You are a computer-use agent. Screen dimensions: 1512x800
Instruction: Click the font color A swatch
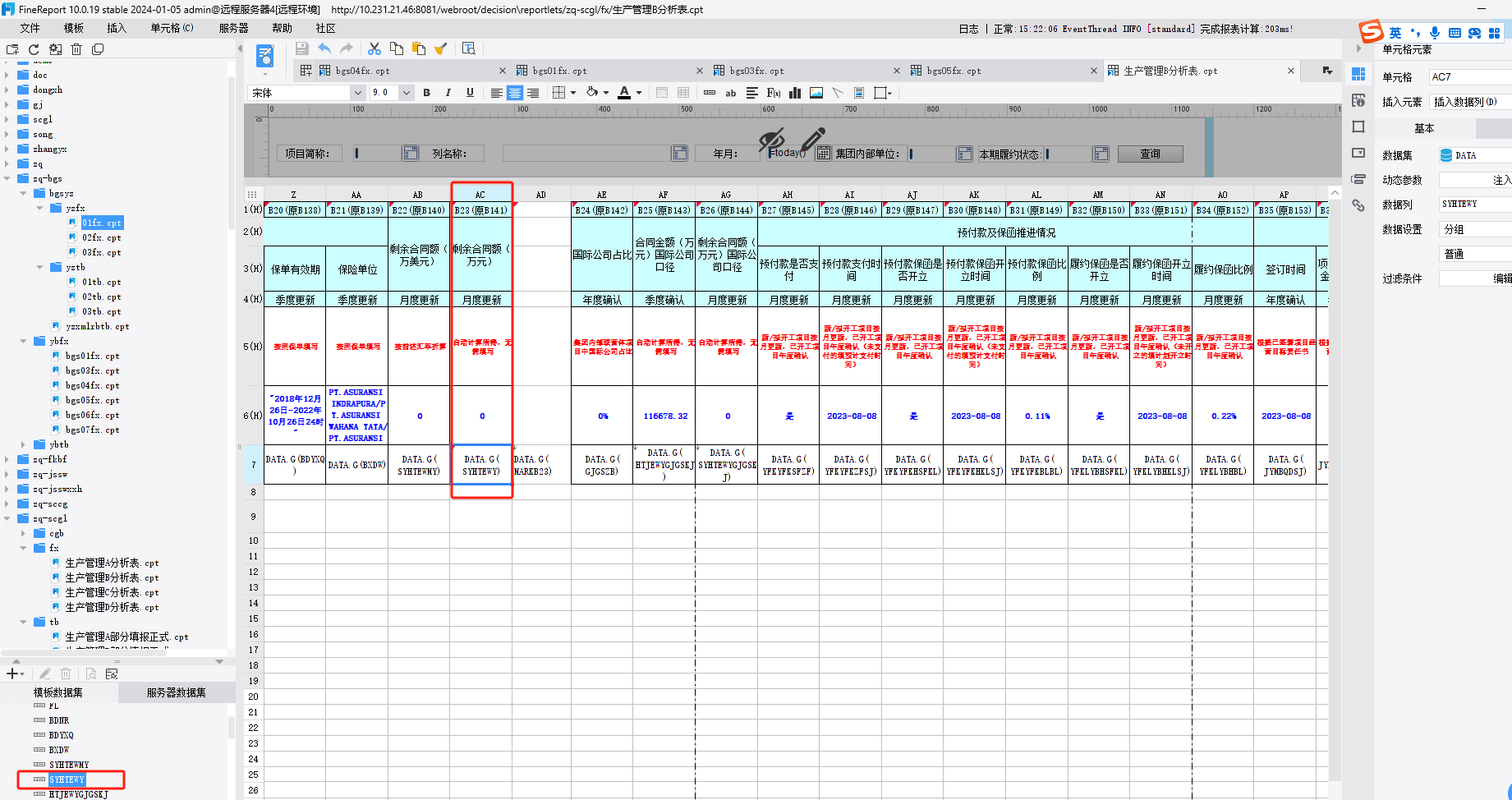[x=624, y=93]
